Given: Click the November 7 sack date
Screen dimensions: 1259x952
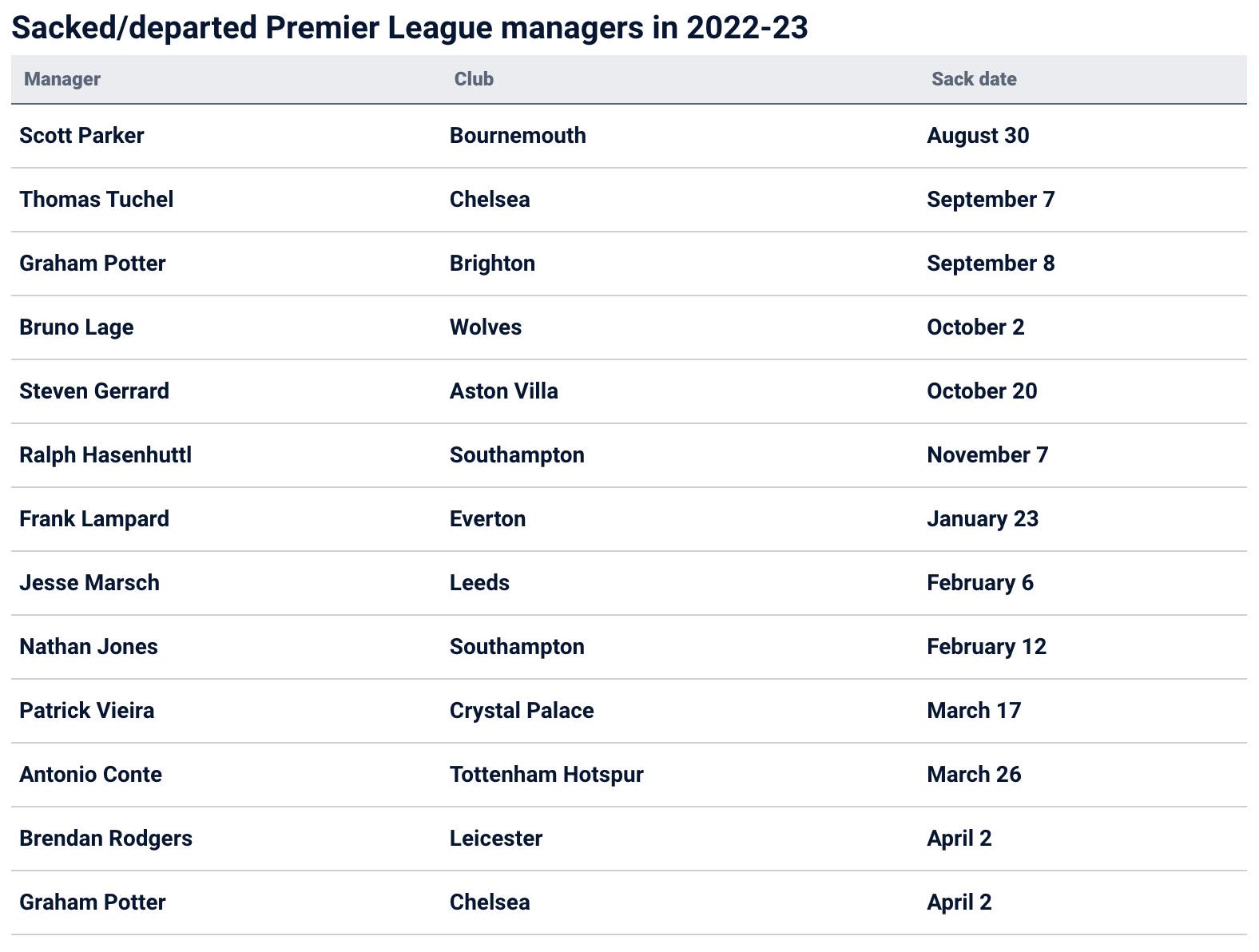Looking at the screenshot, I should pos(987,455).
